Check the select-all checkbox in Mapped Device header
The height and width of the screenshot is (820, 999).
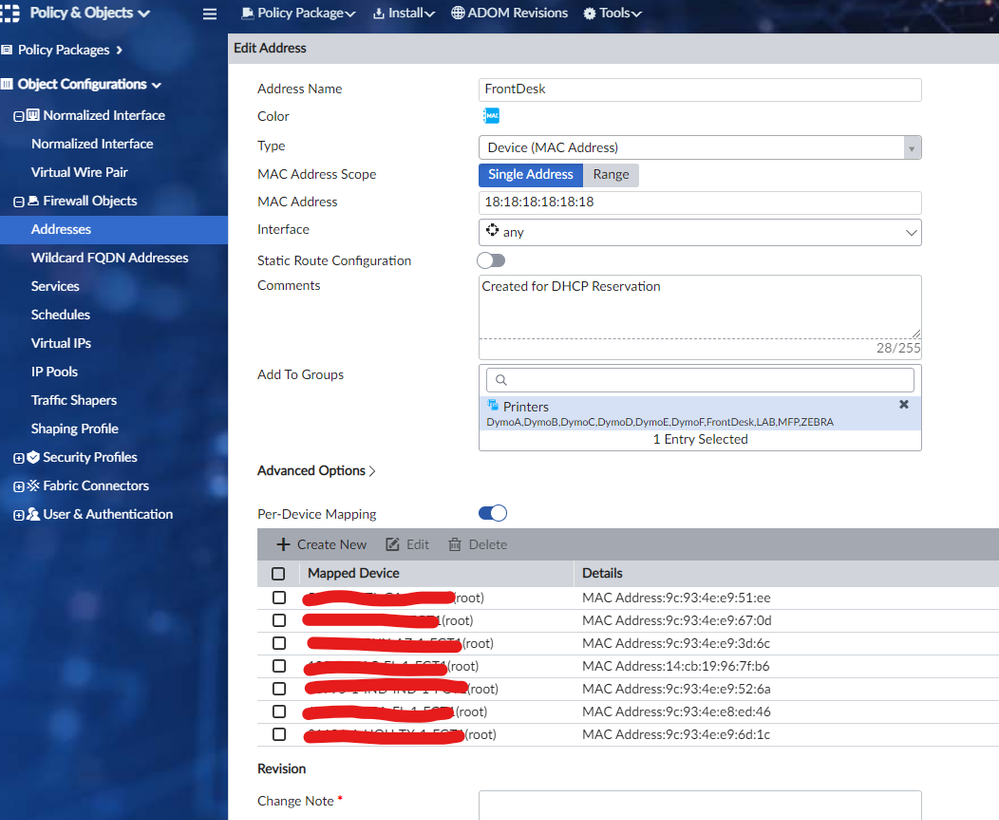click(x=278, y=574)
